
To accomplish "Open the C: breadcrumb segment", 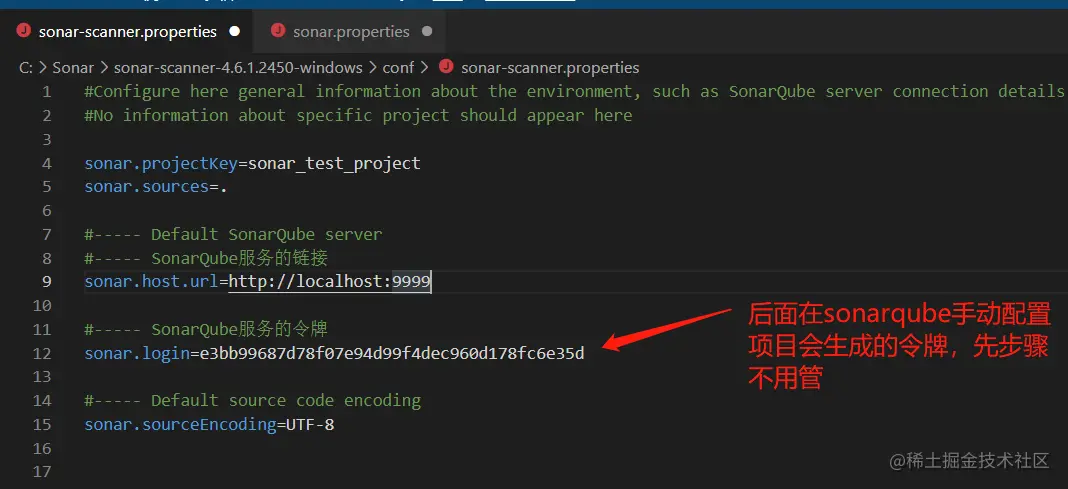I will tap(27, 67).
